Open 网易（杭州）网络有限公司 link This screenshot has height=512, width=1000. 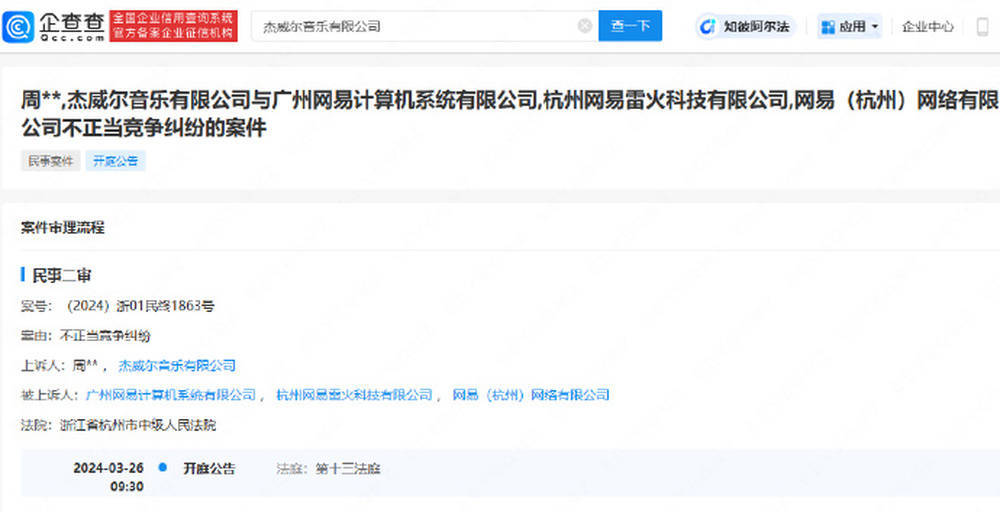[x=531, y=395]
